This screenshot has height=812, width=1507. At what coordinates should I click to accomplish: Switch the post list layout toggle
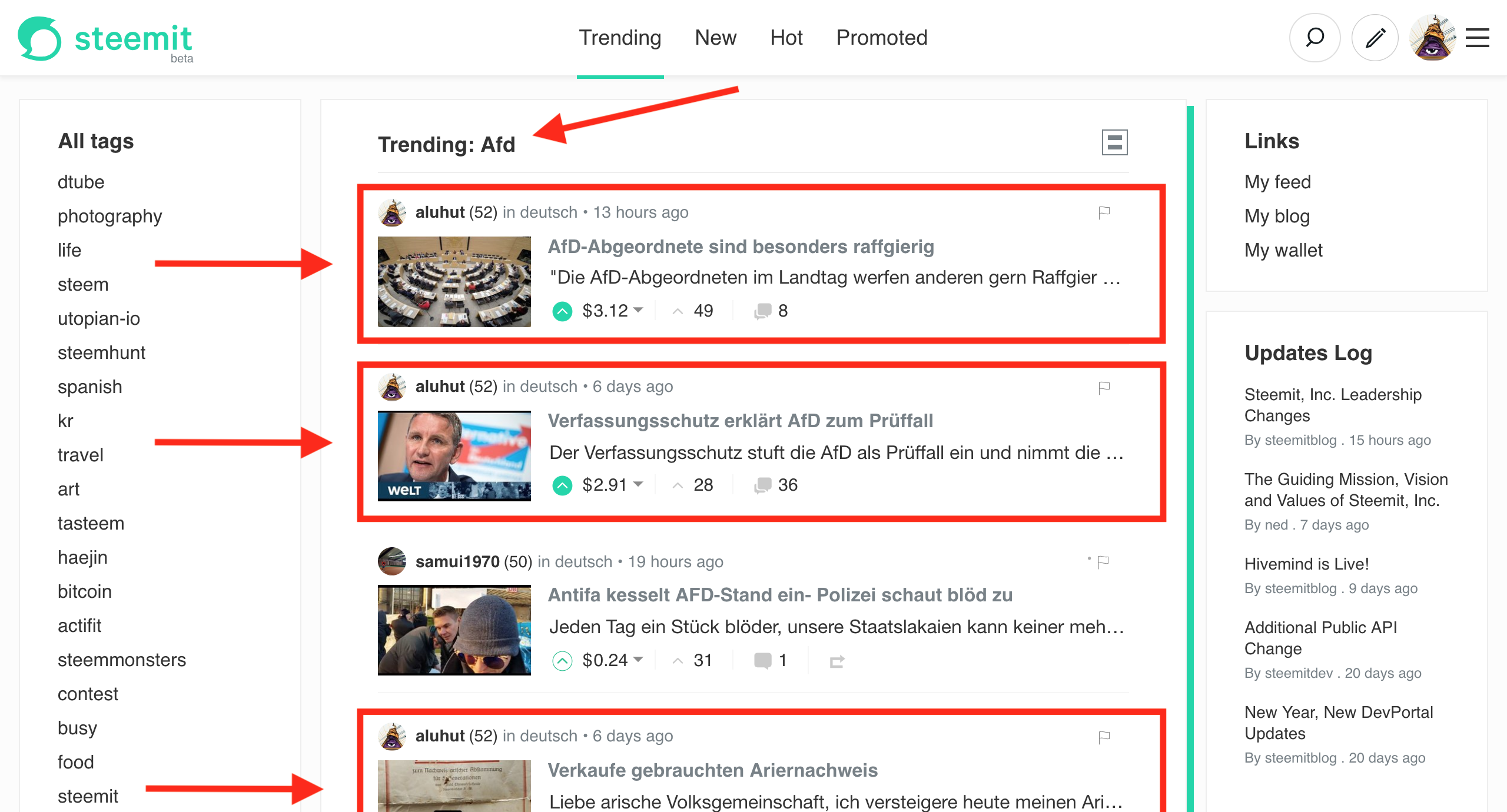point(1114,142)
